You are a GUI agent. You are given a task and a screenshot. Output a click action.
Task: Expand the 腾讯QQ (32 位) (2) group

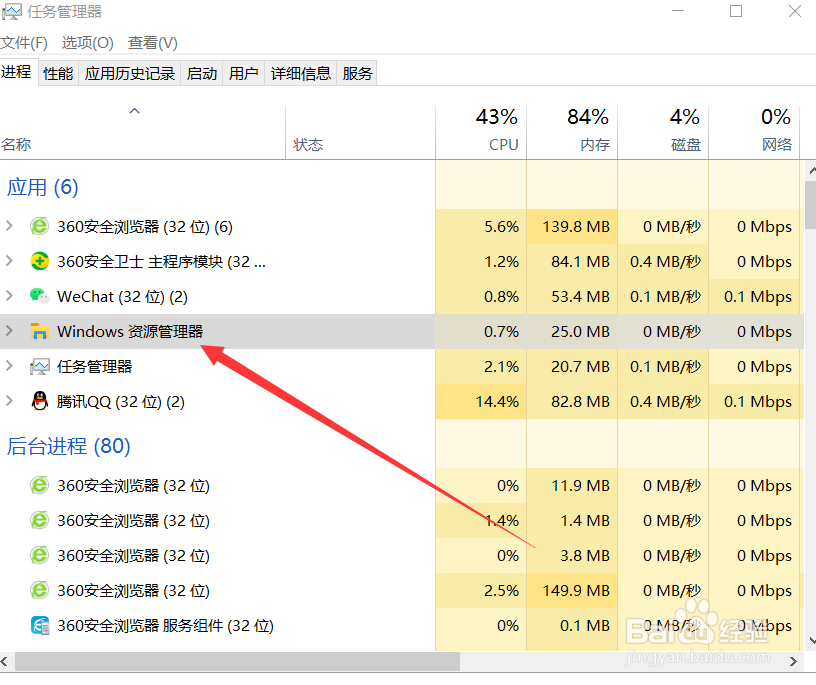(x=9, y=401)
